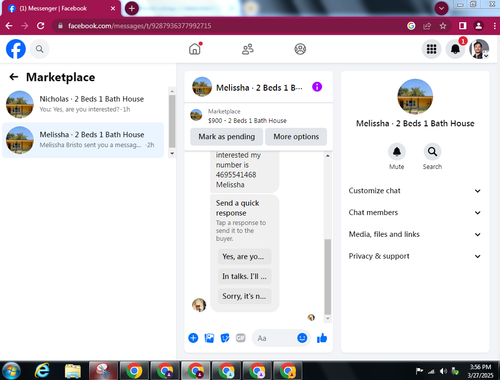Screen dimensions: 500x380
Task: Click the Google icon in address bar
Action: pyautogui.click(x=411, y=26)
